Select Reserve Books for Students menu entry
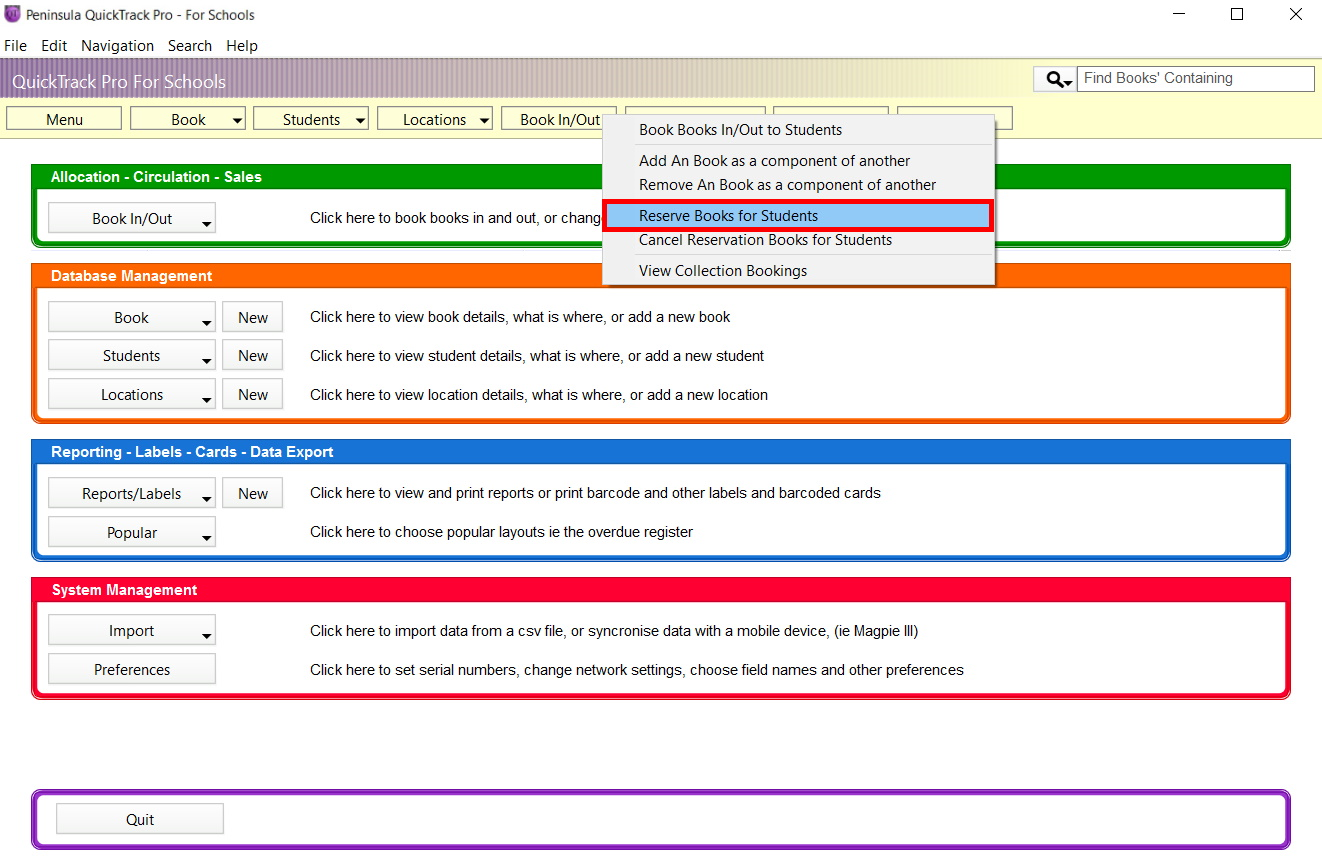The height and width of the screenshot is (866, 1322). [798, 216]
